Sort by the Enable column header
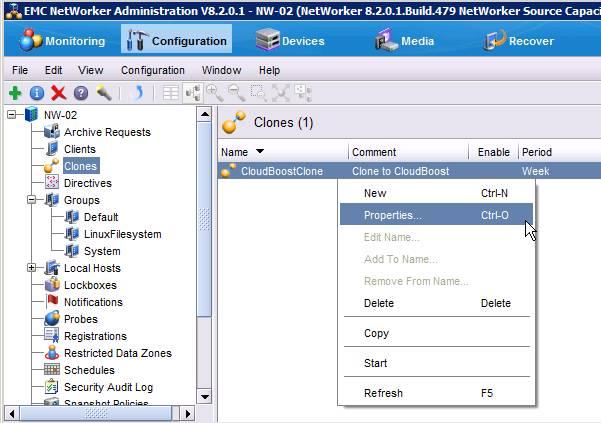The image size is (601, 423). [x=493, y=152]
